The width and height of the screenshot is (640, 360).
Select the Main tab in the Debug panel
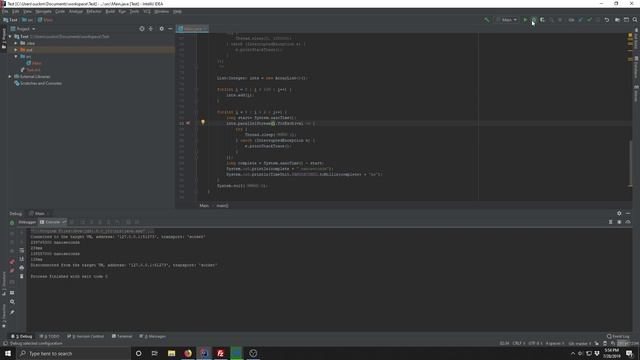[40, 213]
